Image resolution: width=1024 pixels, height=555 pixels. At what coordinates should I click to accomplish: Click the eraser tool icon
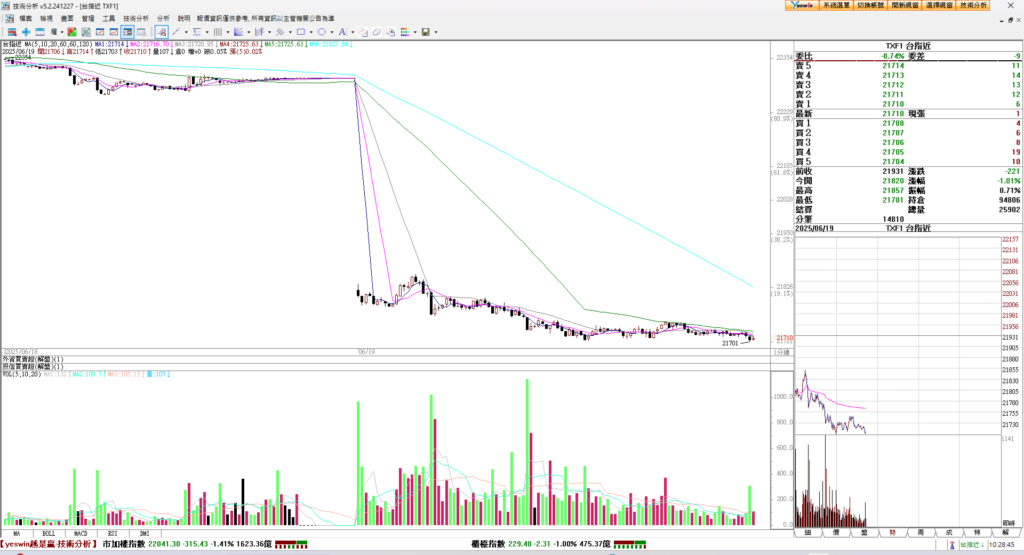click(377, 32)
